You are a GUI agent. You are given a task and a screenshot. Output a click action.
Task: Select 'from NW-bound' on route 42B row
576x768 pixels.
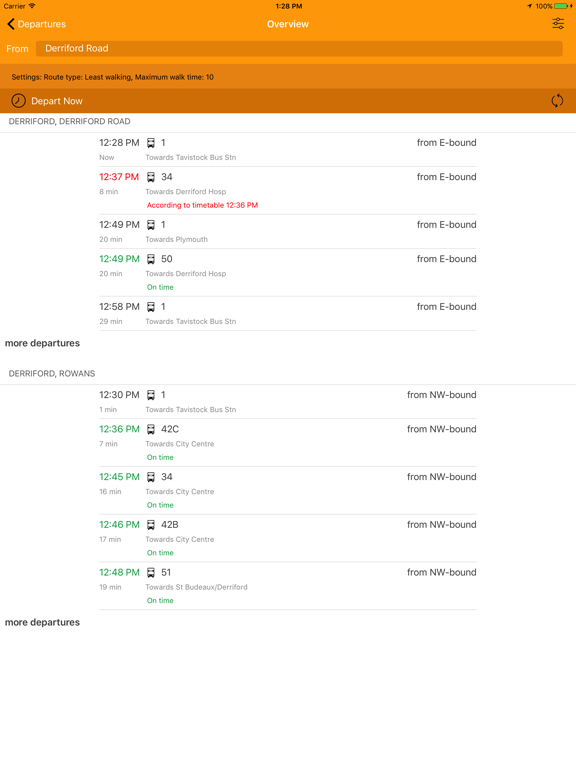point(442,525)
